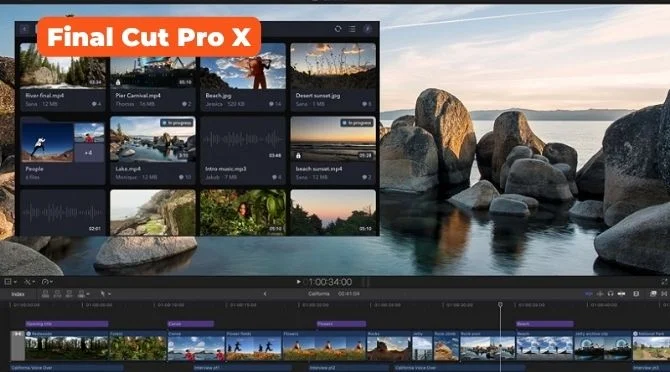Click the refresh icon in the media panel header
Viewport: 670px width, 372px height.
(338, 29)
